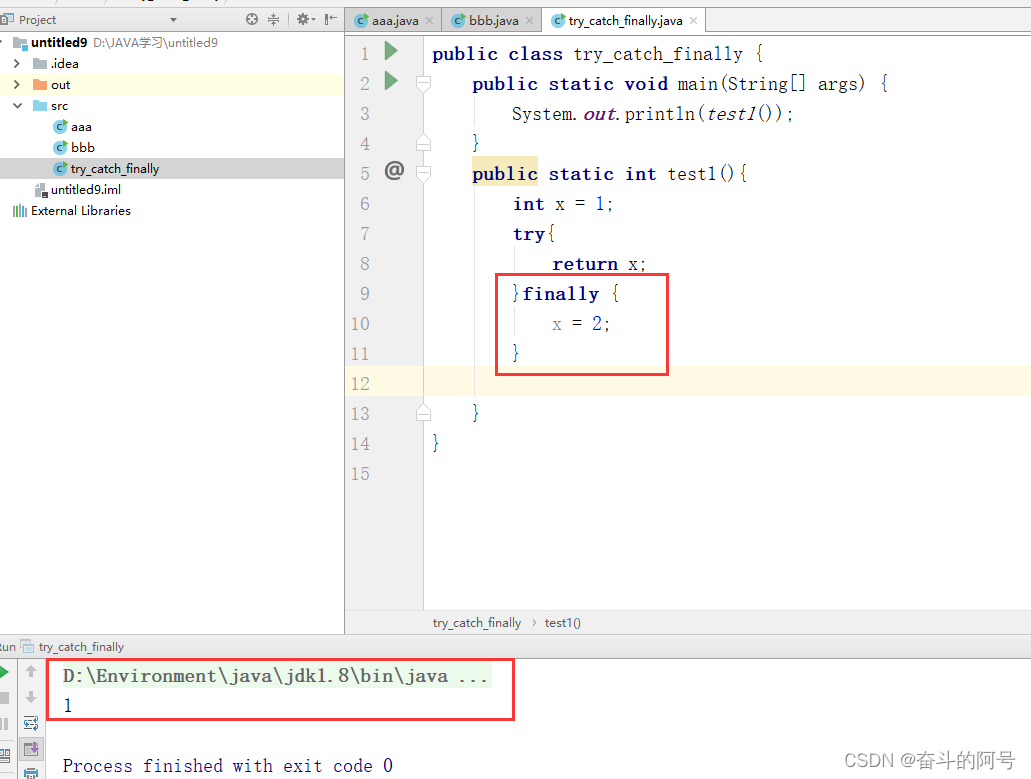Image resolution: width=1031 pixels, height=779 pixels.
Task: Expand the out folder
Action: (17, 85)
